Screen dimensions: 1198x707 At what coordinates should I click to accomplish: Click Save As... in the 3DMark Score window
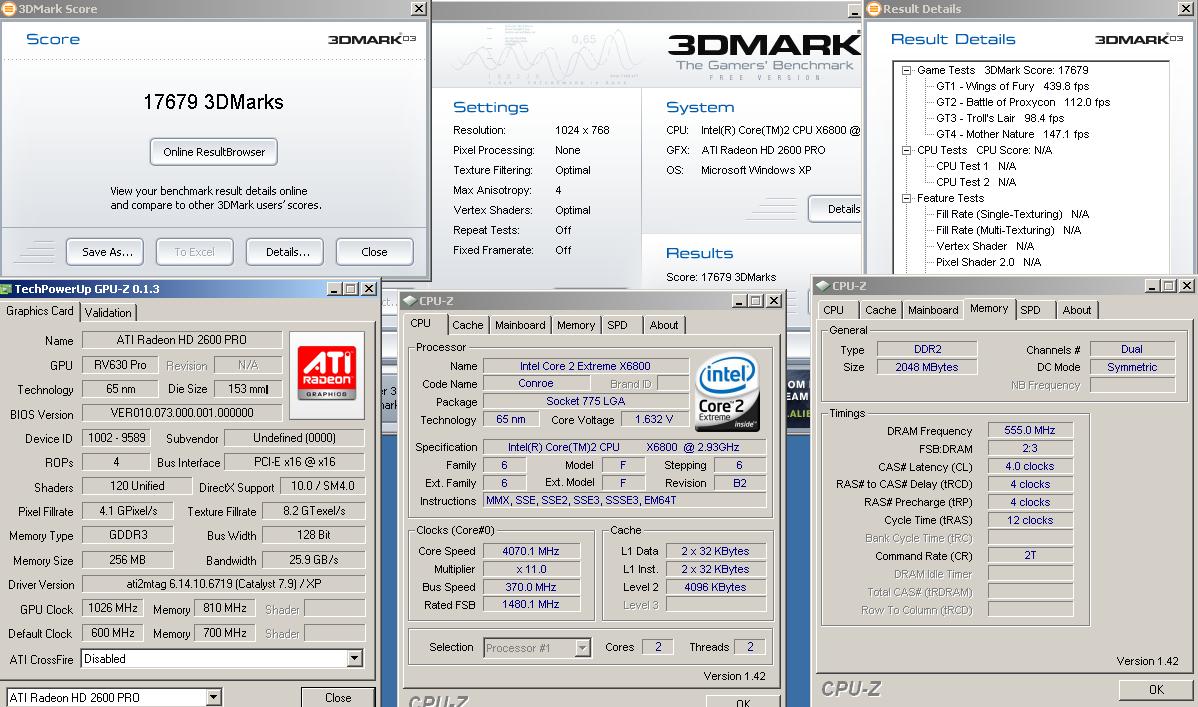[x=105, y=252]
